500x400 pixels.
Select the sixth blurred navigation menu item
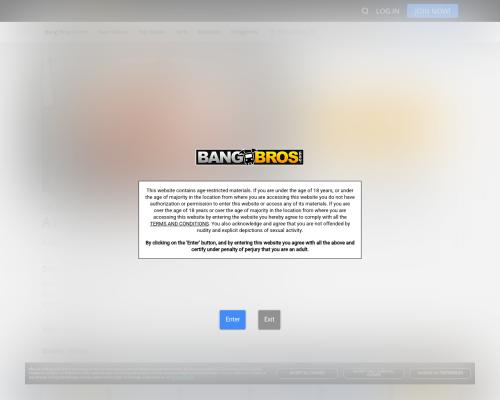click(244, 32)
